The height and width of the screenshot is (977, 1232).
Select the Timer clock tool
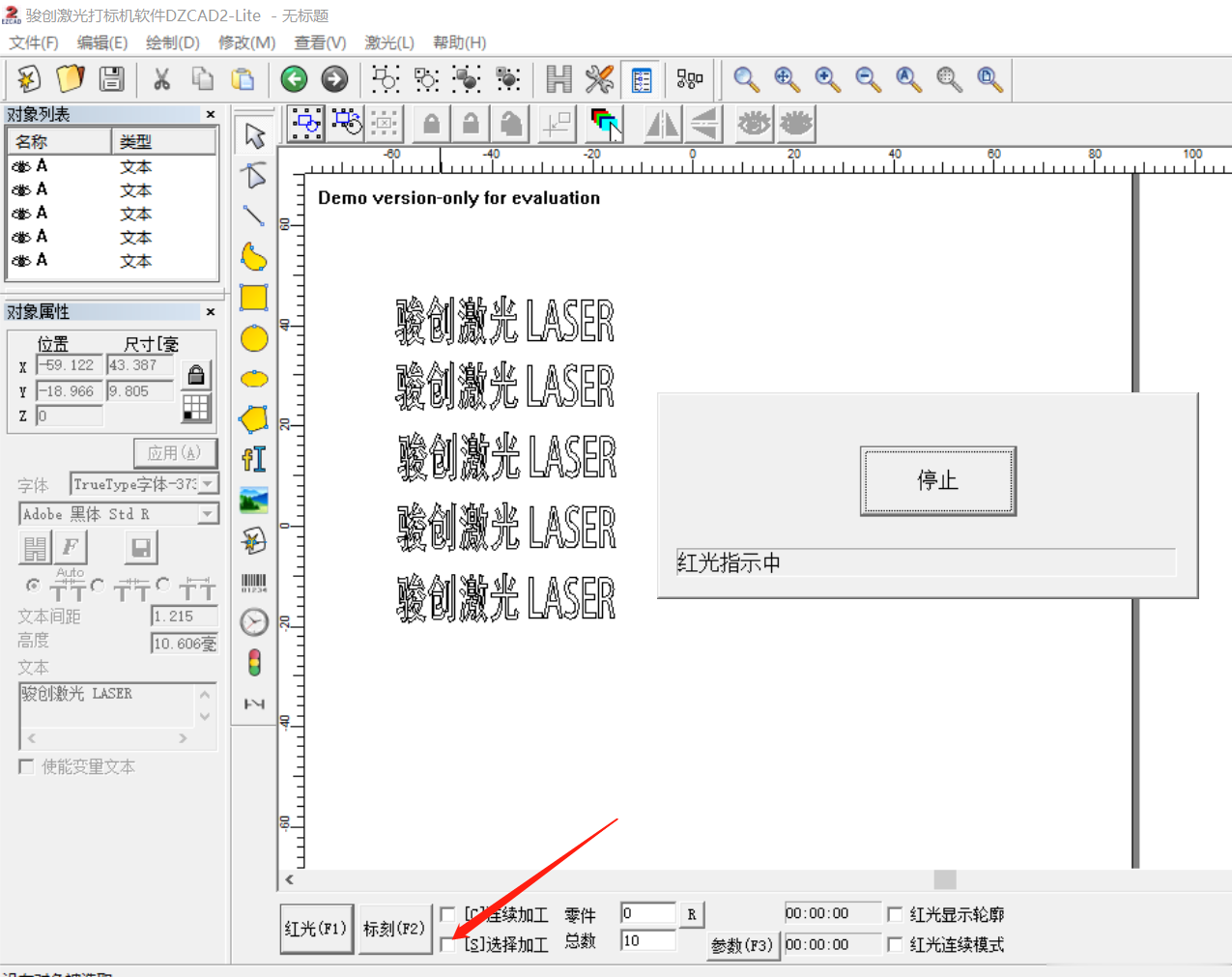pyautogui.click(x=254, y=622)
